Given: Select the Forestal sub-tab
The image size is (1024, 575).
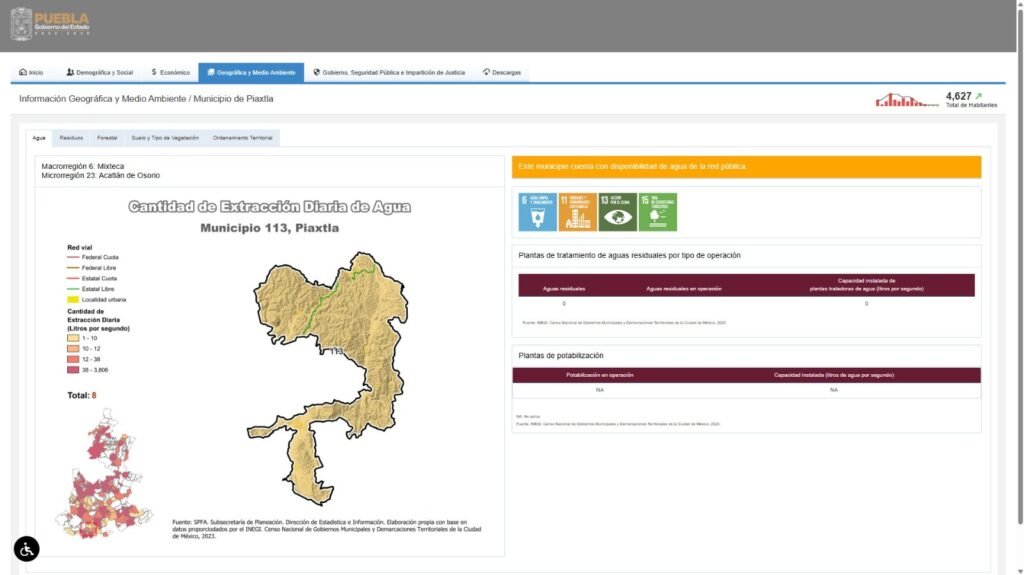Looking at the screenshot, I should (107, 138).
